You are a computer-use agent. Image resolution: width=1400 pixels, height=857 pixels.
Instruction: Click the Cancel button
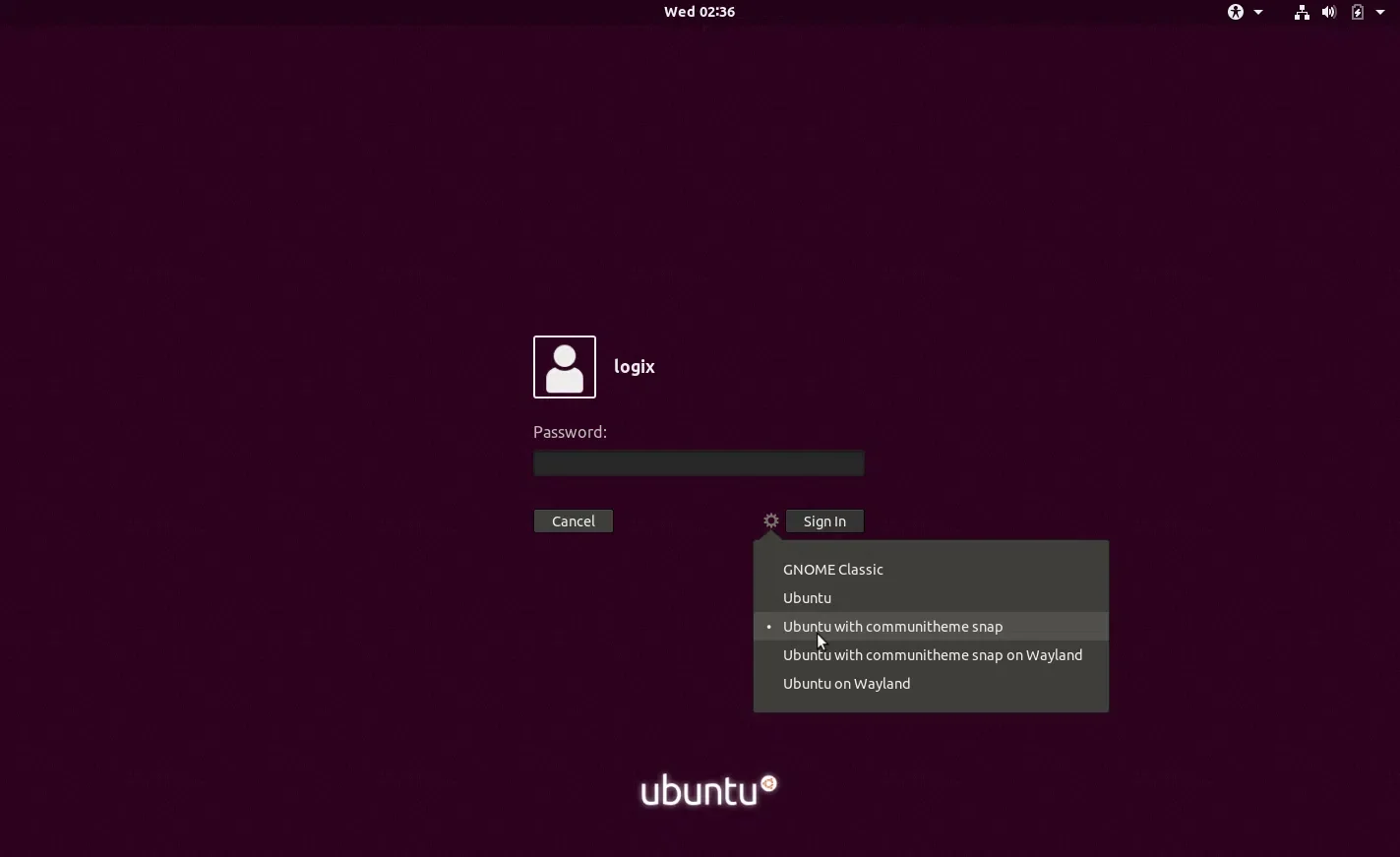[574, 521]
